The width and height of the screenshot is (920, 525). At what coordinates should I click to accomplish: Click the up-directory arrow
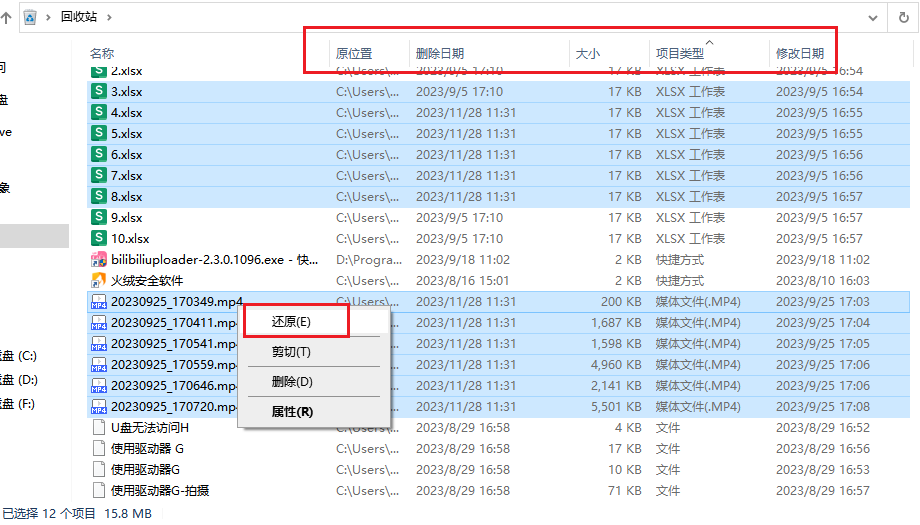(6, 18)
